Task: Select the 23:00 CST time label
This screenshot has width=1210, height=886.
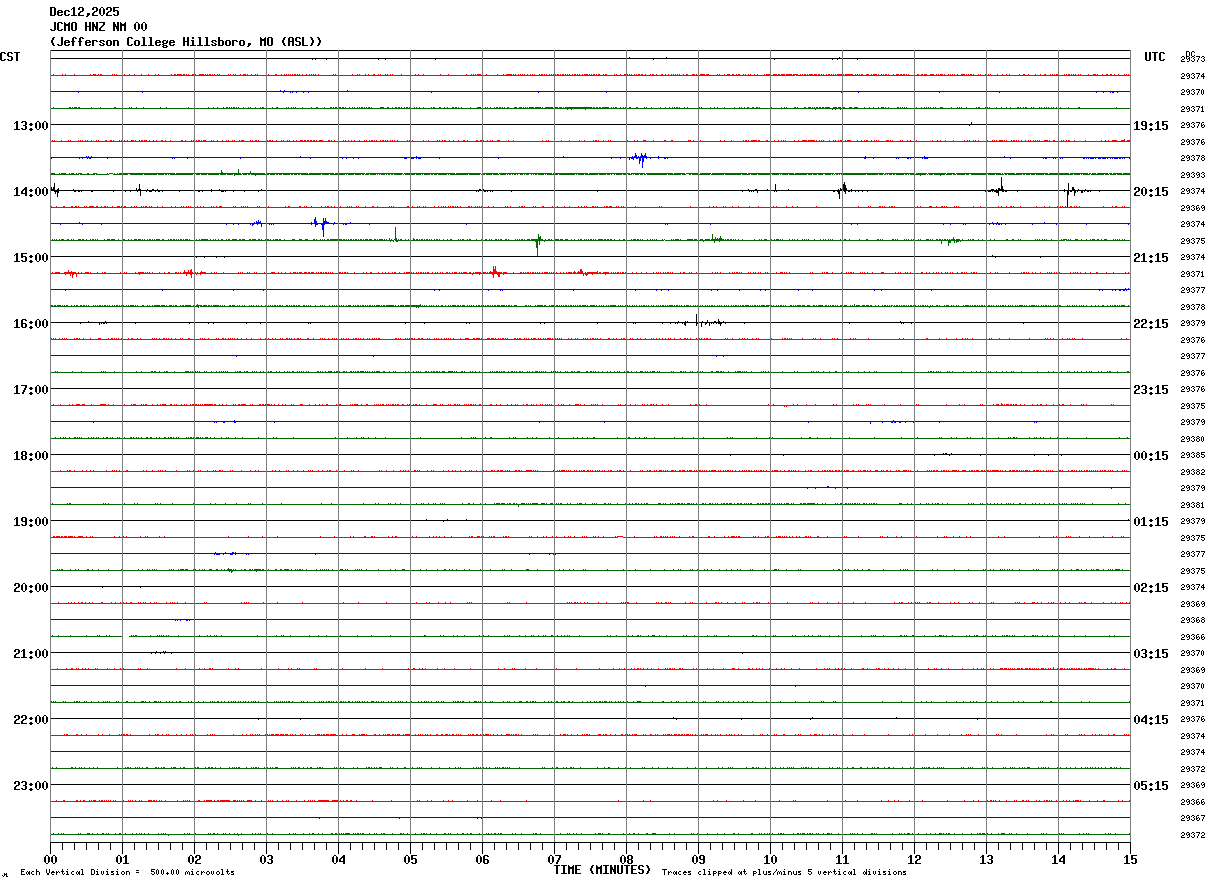Action: (30, 786)
